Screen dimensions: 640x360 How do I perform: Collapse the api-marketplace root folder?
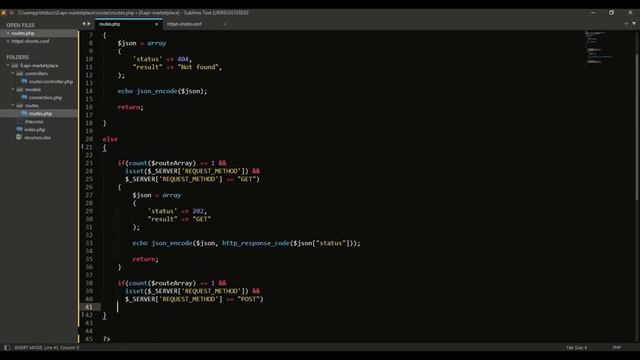click(x=8, y=65)
